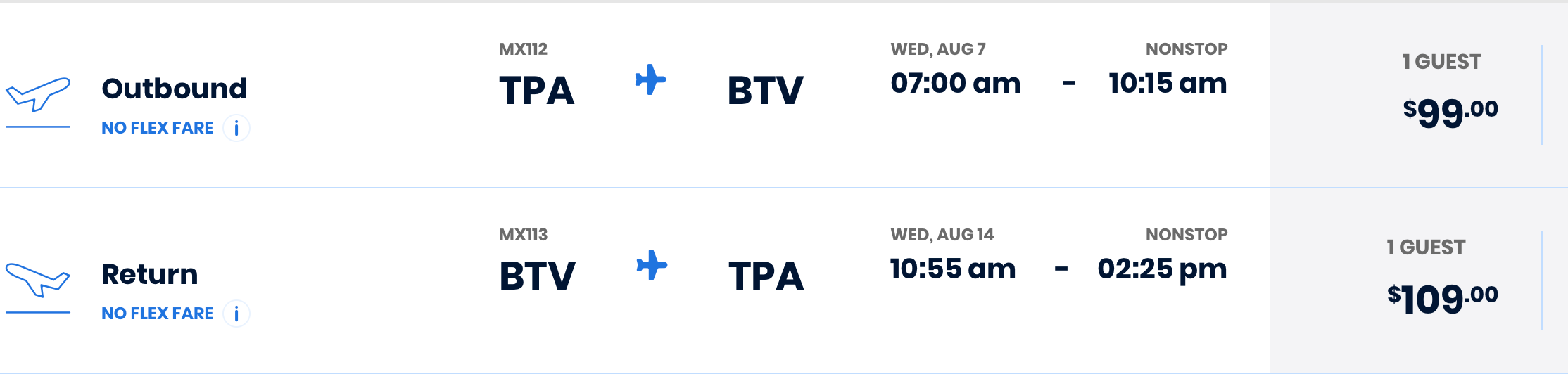The image size is (1568, 374).
Task: Click the $109.00 return fare
Action: 1442,298
